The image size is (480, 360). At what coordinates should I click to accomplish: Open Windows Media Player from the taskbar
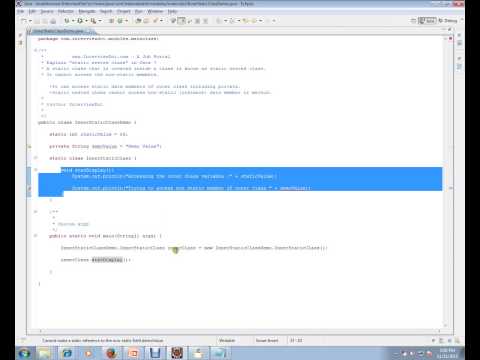(89, 353)
